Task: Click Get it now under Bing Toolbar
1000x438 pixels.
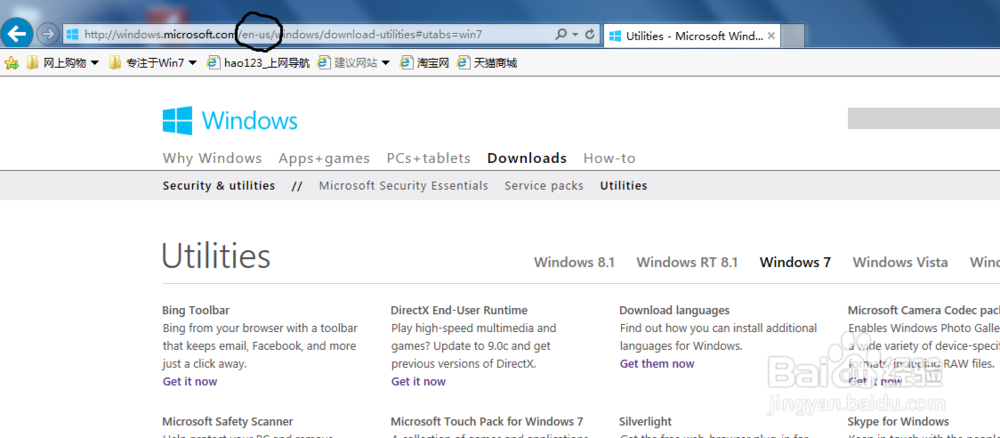Action: 189,381
